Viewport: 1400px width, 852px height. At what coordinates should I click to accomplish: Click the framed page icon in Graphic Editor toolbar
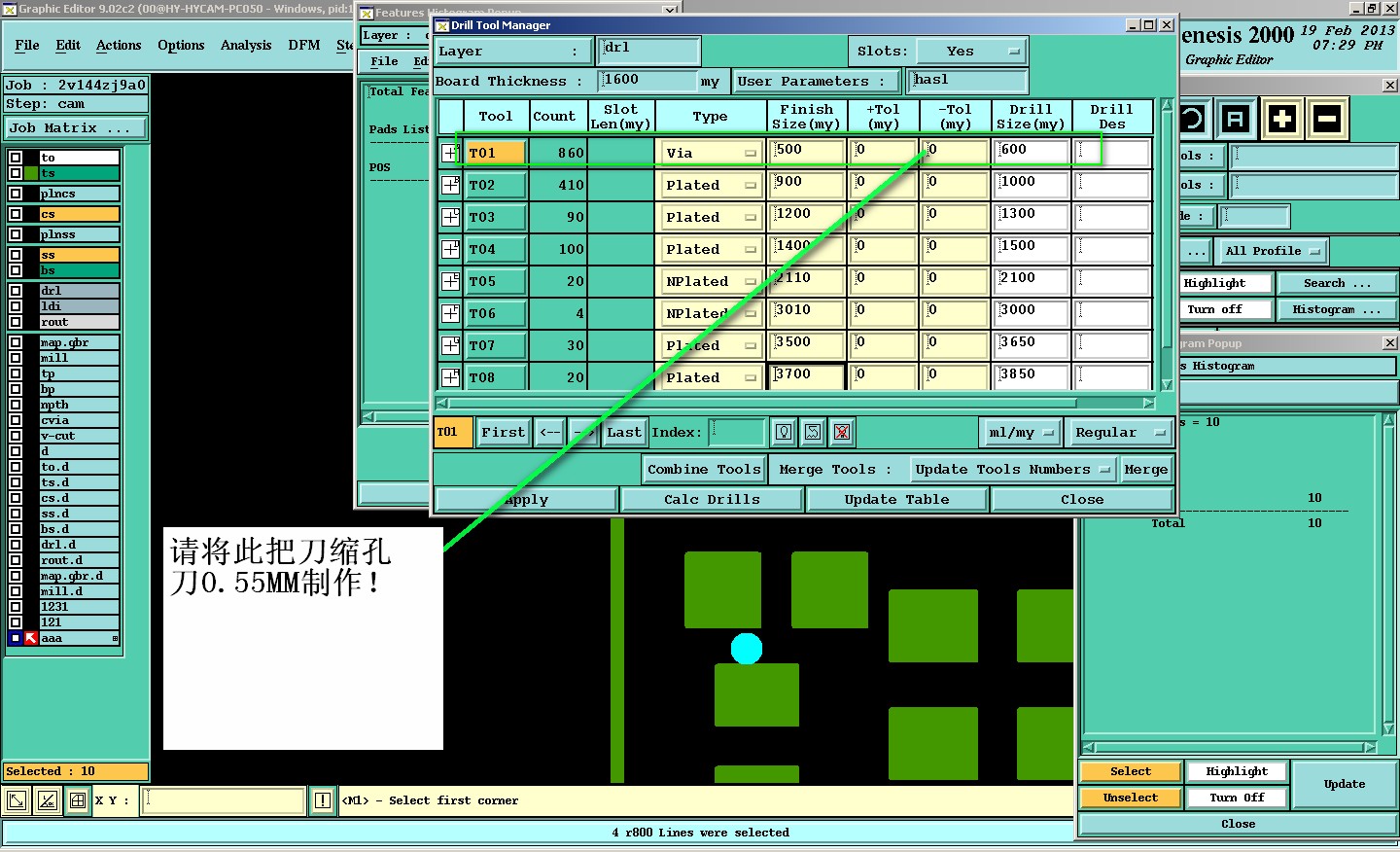1236,120
